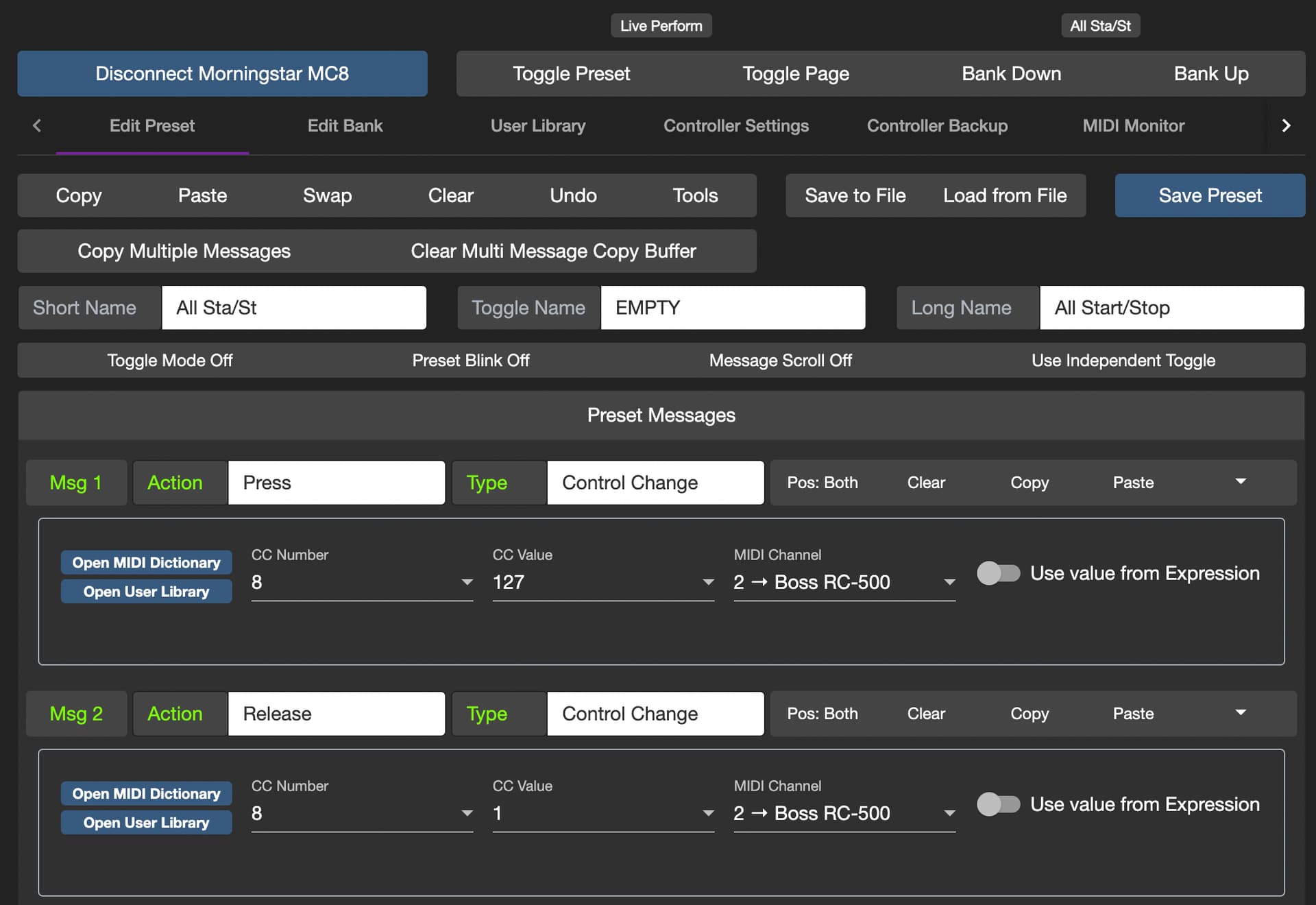
Task: Expand Msg 1 options caret arrow
Action: [x=1241, y=482]
